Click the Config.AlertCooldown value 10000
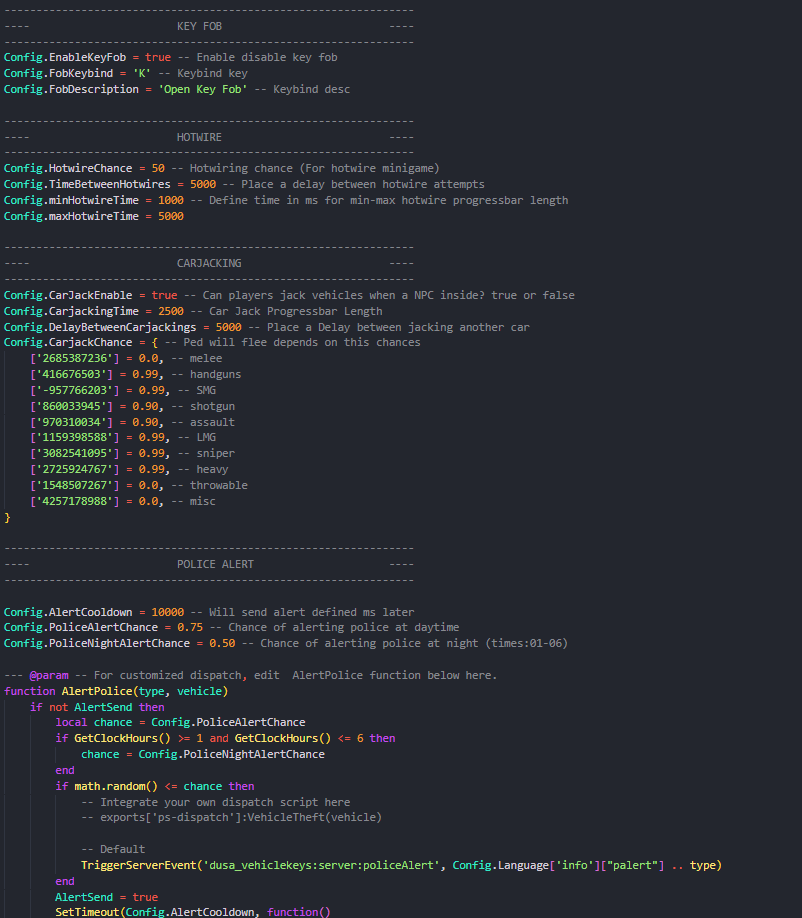This screenshot has height=918, width=802. tap(167, 612)
